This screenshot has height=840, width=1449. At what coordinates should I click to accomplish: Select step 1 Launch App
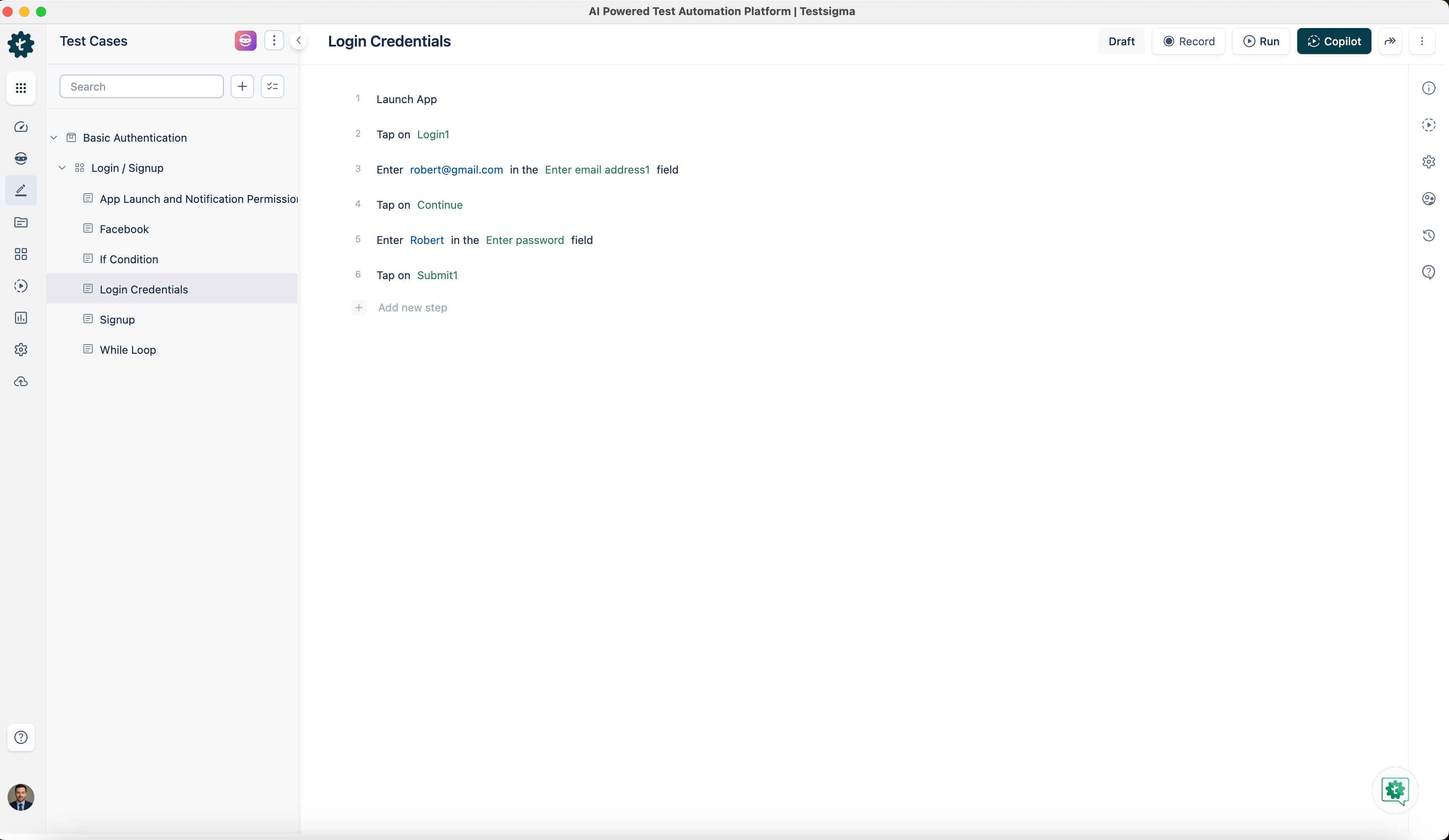click(x=406, y=99)
